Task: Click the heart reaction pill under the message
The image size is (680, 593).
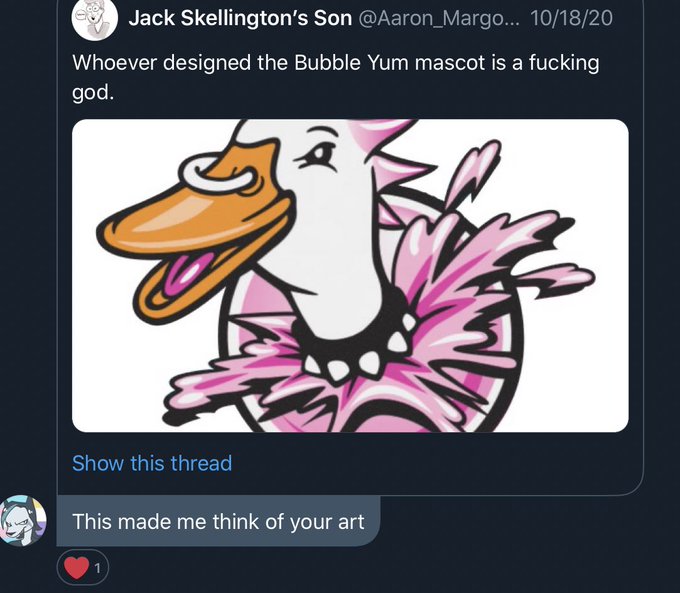Action: tap(82, 568)
